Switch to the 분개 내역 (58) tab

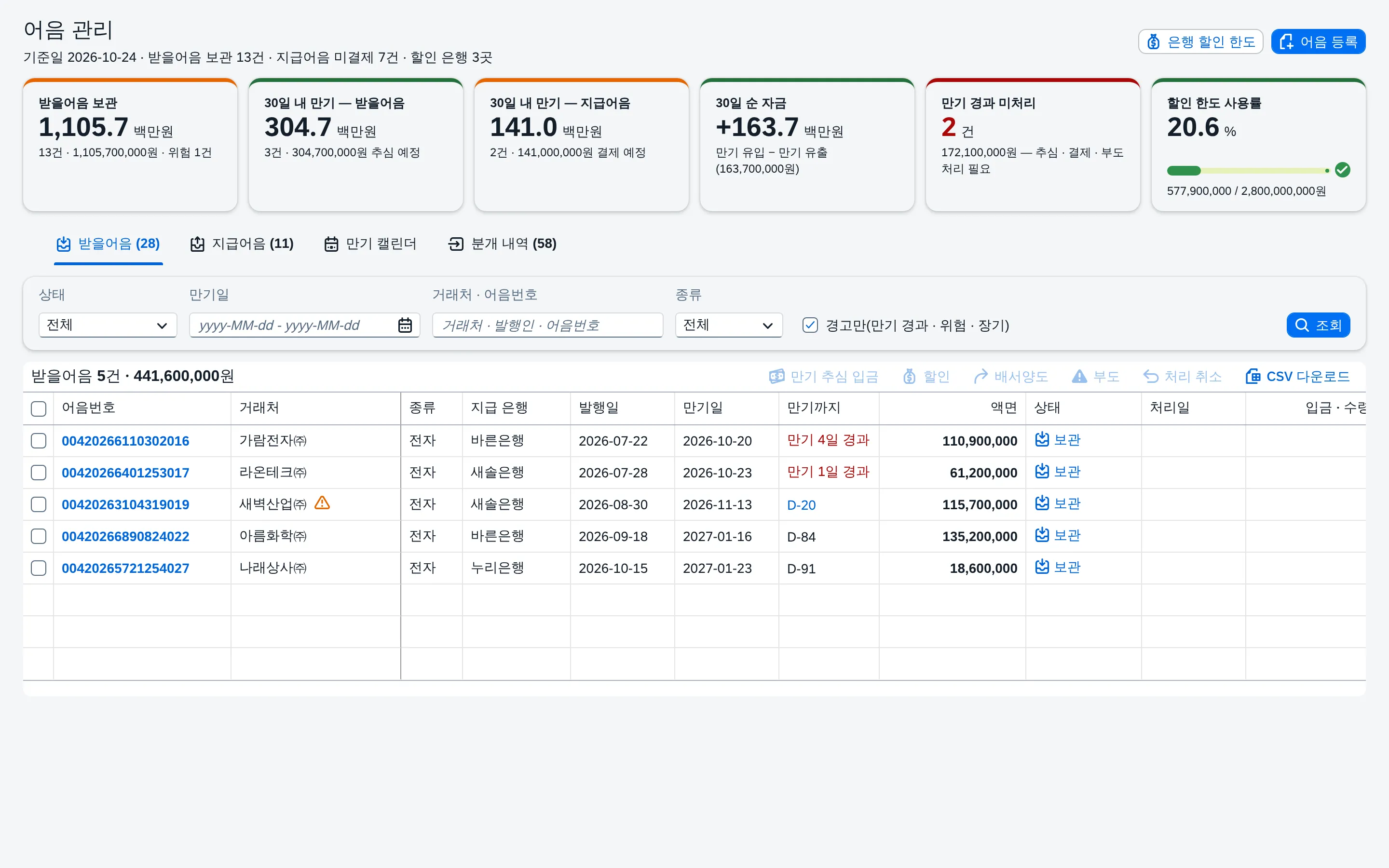(x=502, y=244)
